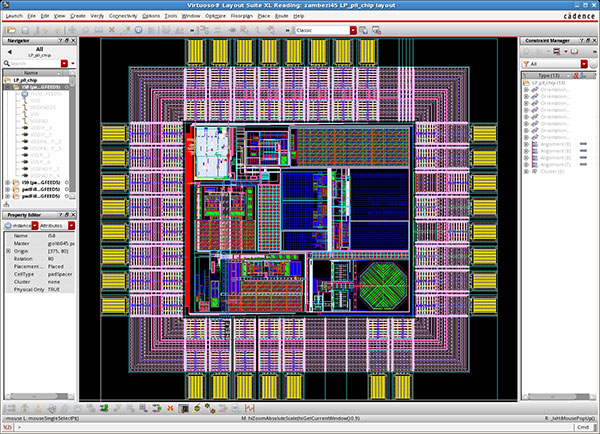Click the waveform icon at bottom toolbar end
This screenshot has width=600, height=434.
pyautogui.click(x=249, y=408)
